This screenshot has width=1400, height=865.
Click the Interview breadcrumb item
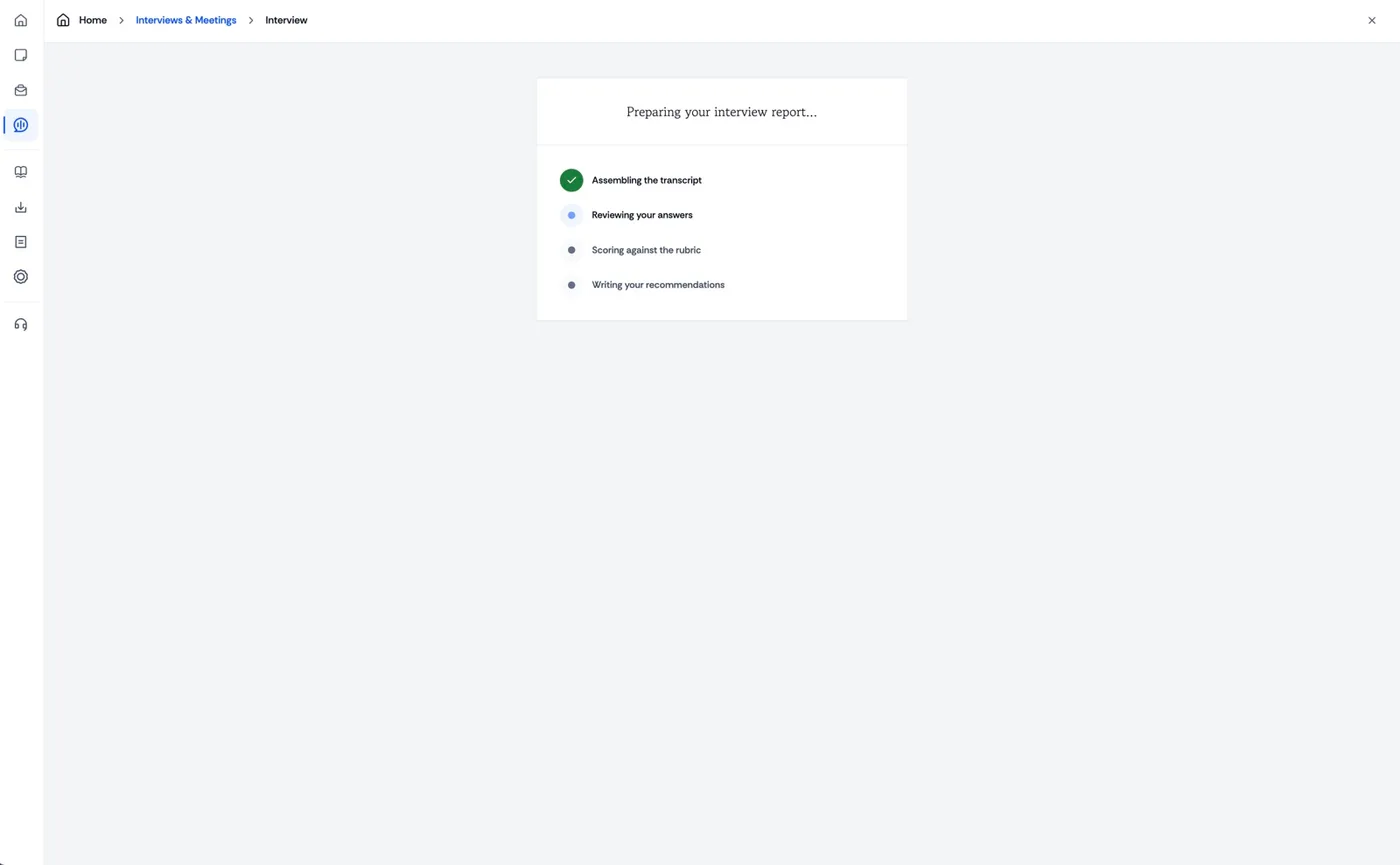[x=286, y=20]
